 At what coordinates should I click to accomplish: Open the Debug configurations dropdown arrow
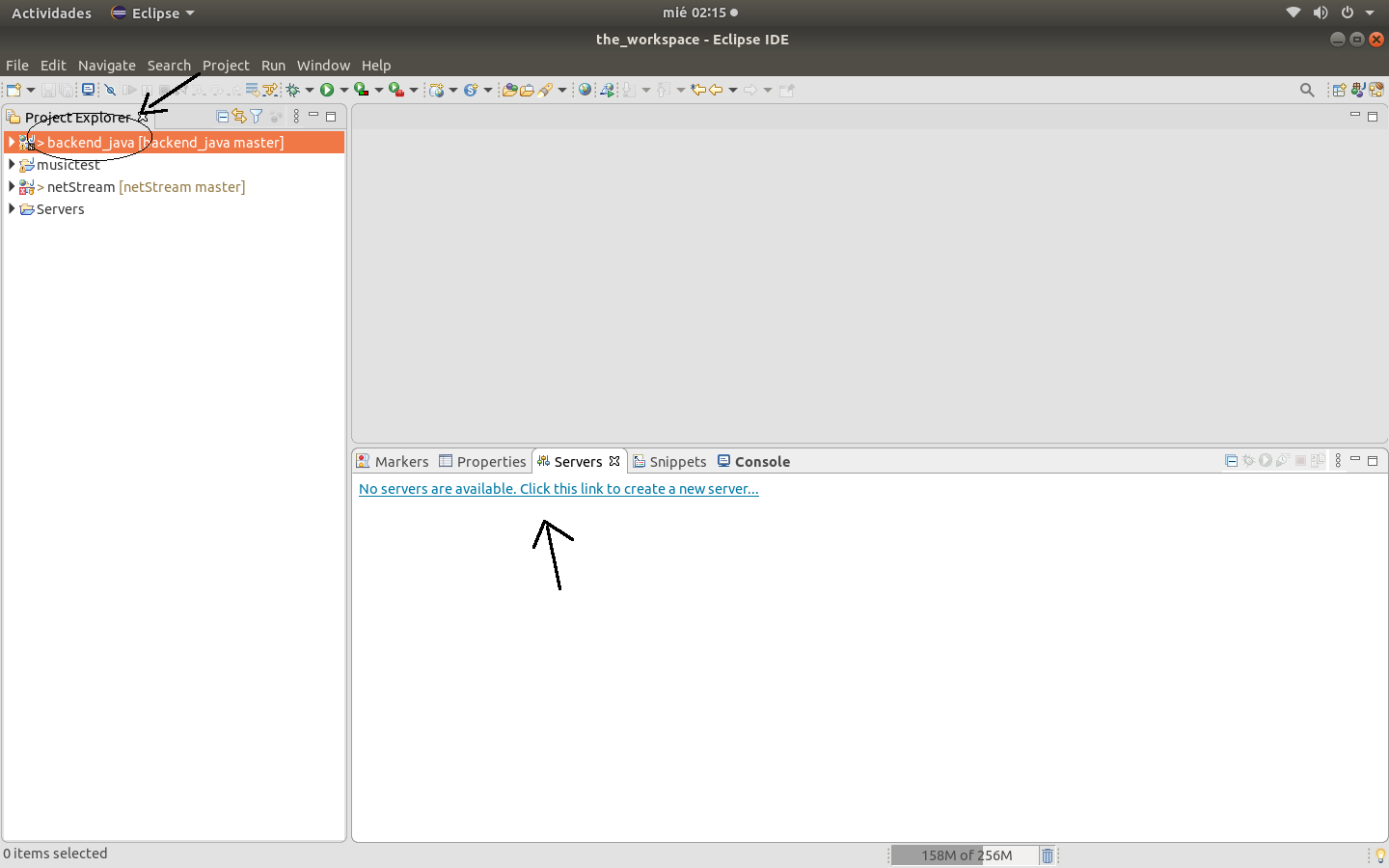pyautogui.click(x=309, y=90)
